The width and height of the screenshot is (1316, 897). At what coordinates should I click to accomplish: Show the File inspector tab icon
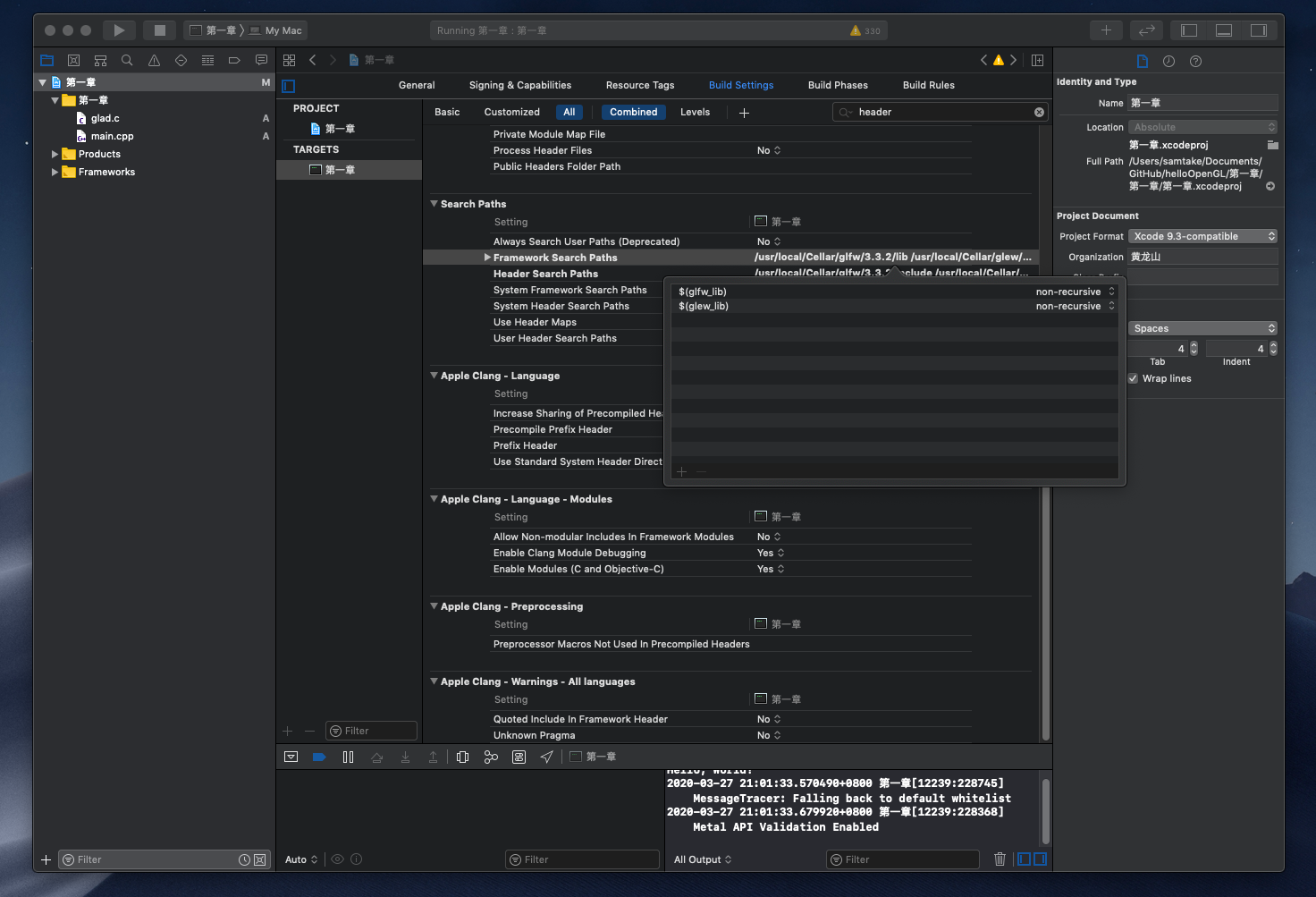[1142, 61]
